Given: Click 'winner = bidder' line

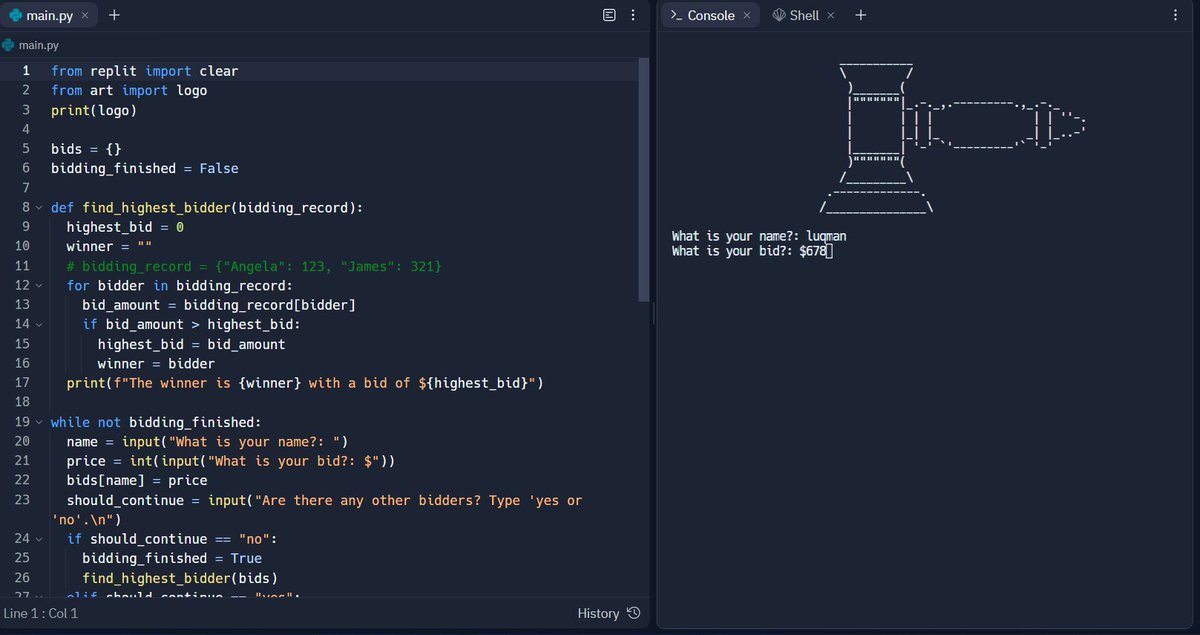Looking at the screenshot, I should point(156,364).
